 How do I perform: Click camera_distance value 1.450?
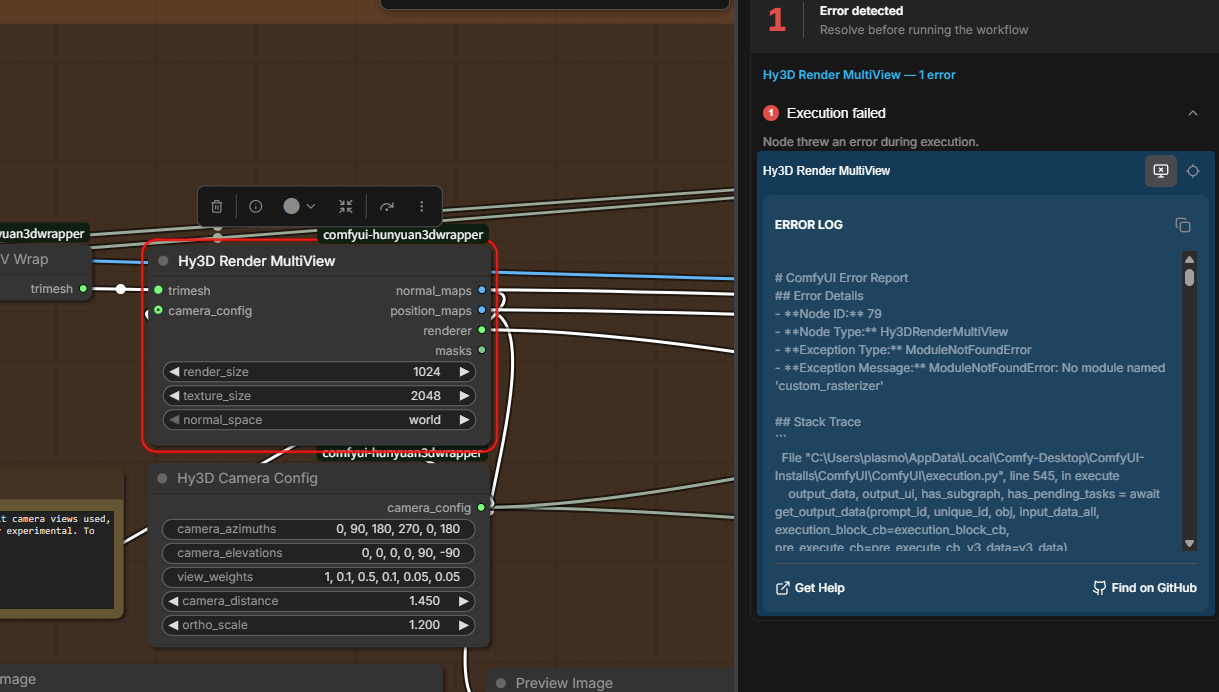click(x=425, y=601)
